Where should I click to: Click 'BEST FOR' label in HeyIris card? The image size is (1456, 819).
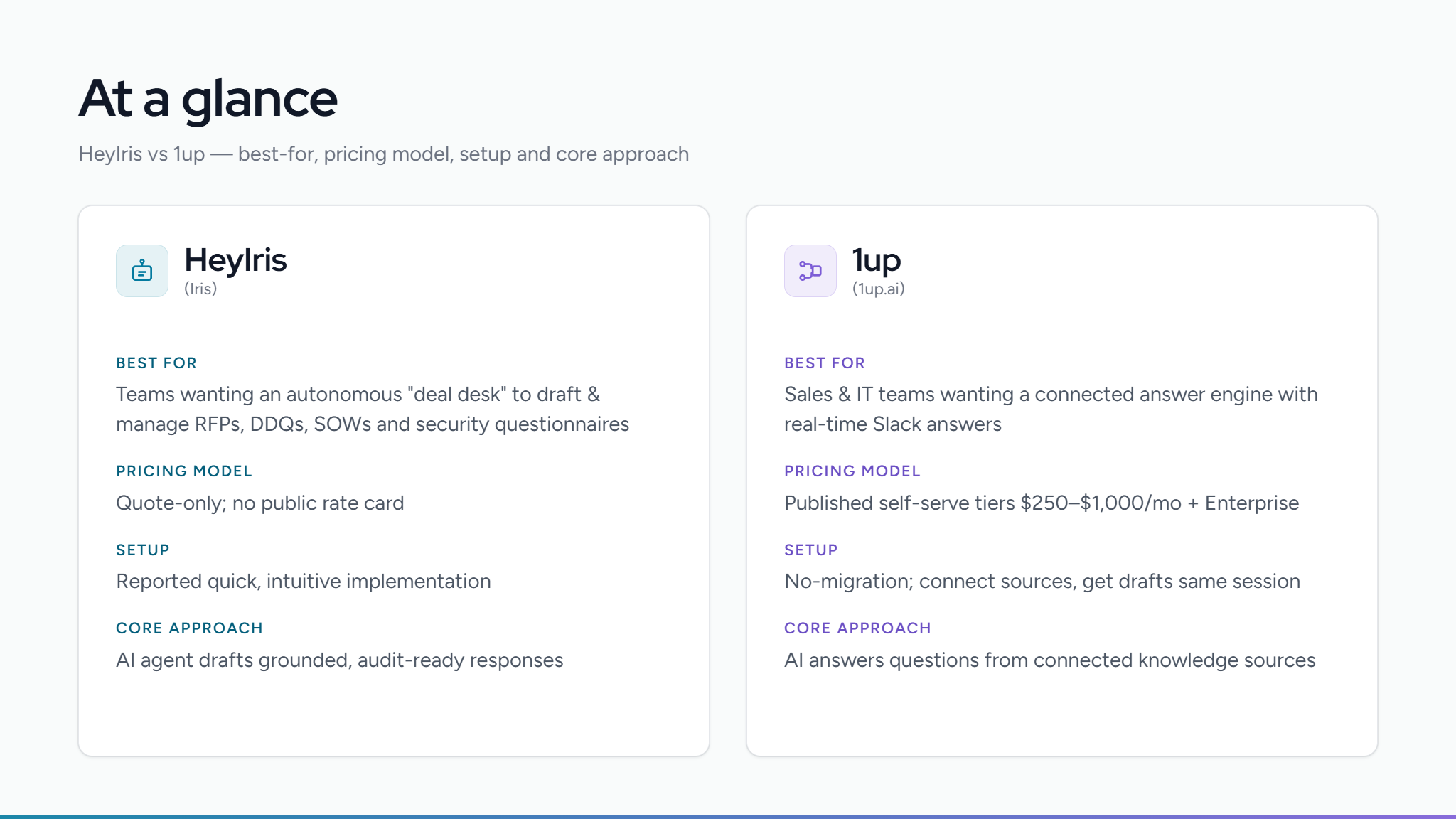click(156, 363)
